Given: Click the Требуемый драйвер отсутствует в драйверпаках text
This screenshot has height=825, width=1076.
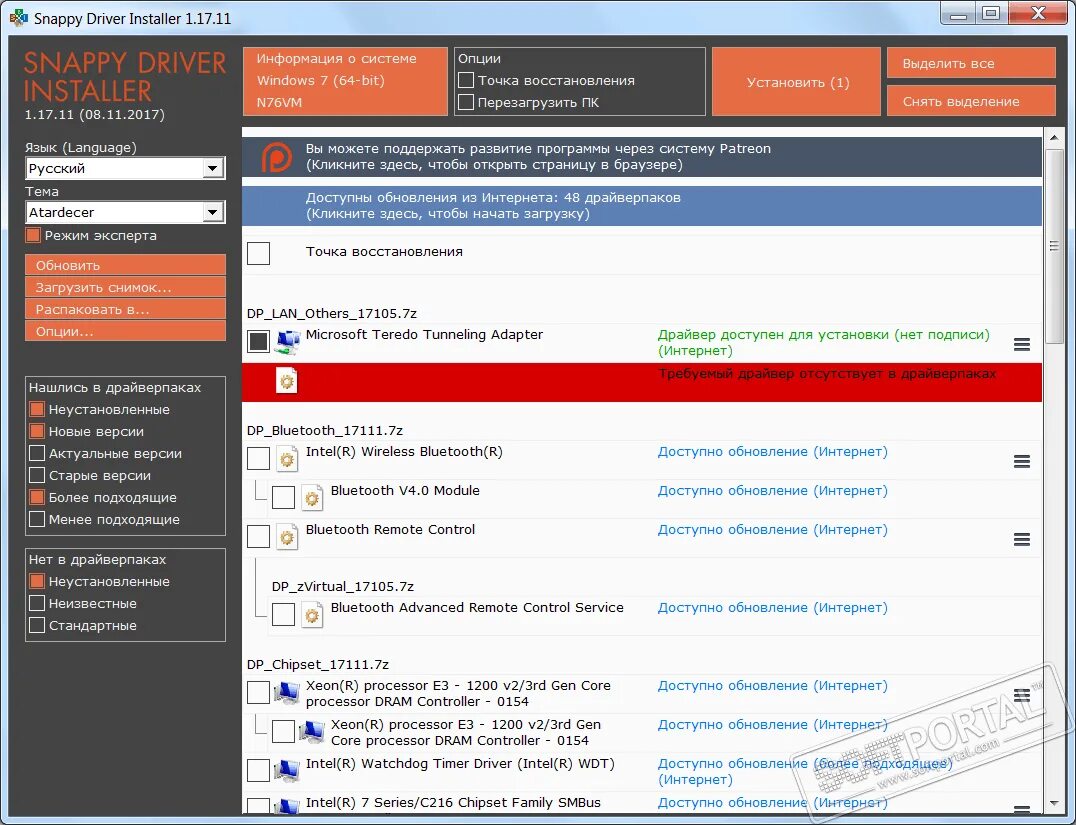Looking at the screenshot, I should (x=828, y=374).
